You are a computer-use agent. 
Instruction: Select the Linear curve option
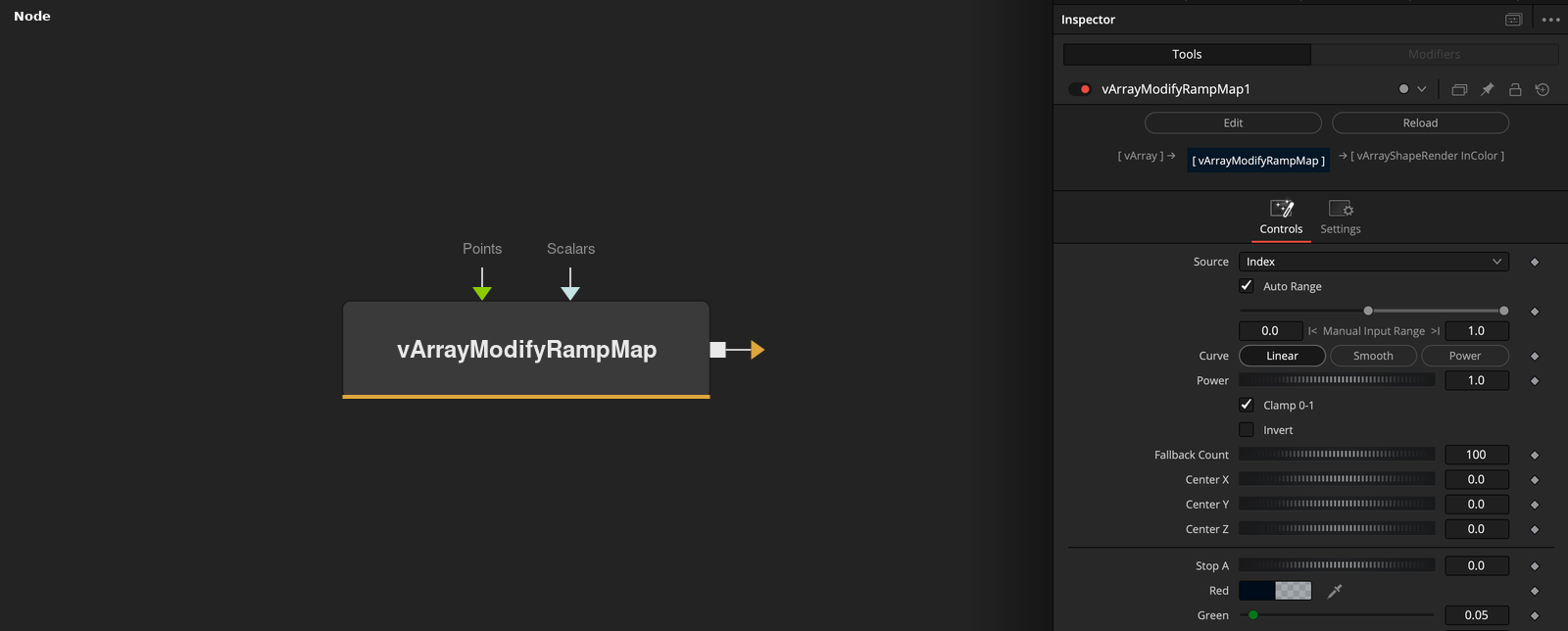1282,356
